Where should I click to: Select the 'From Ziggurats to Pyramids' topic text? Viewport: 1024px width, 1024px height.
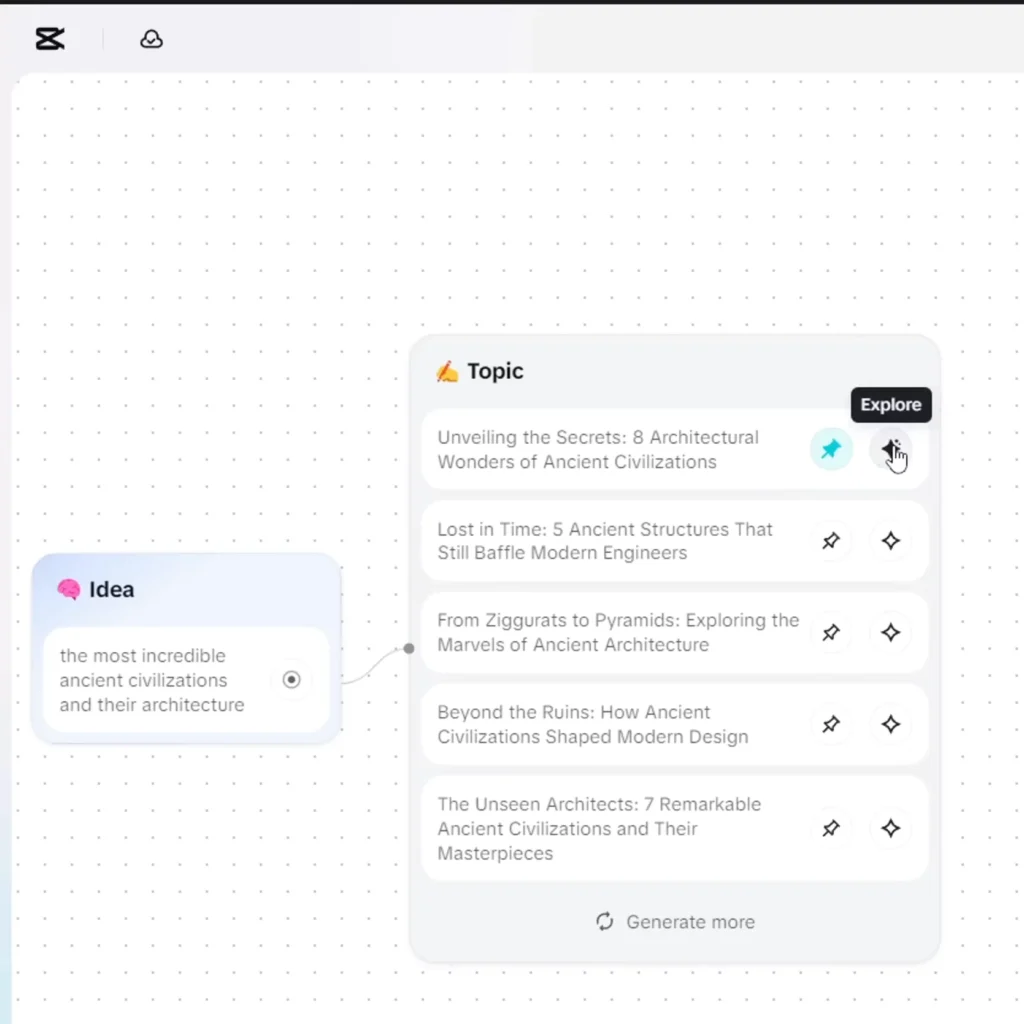point(618,632)
